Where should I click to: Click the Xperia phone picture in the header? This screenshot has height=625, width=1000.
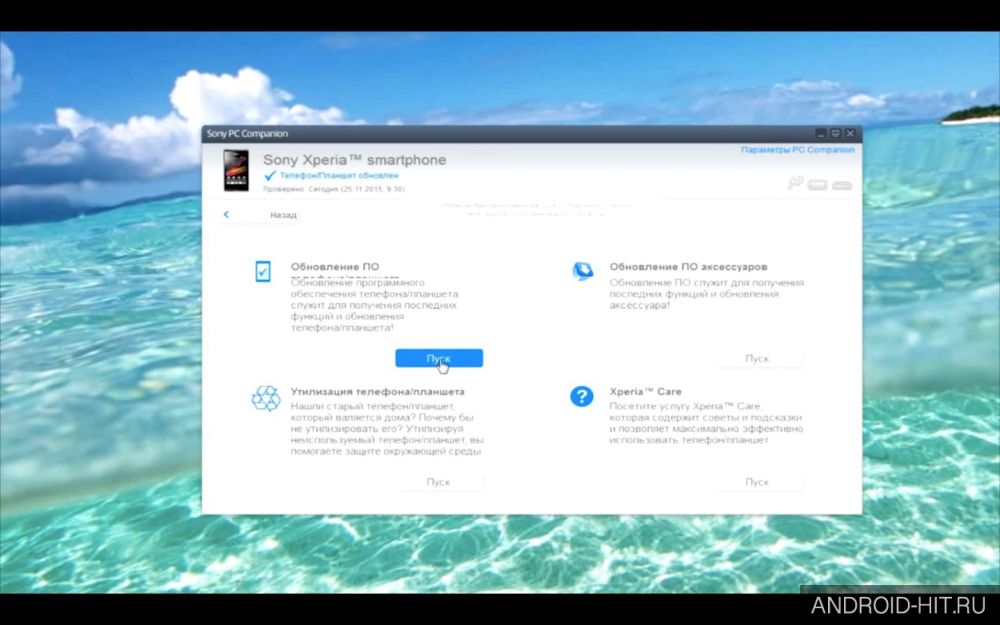point(236,170)
